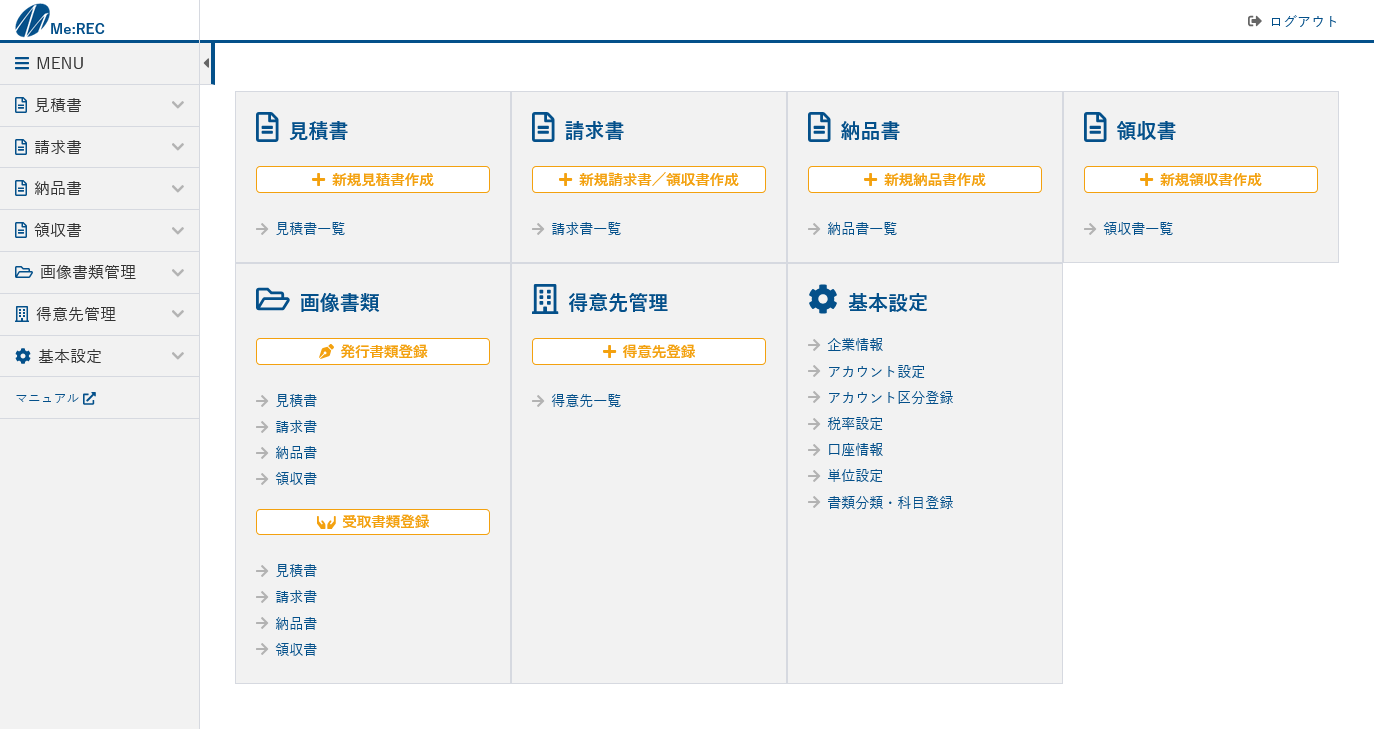Viewport: 1374px width, 729px height.
Task: Click the 新規領収書作成 button
Action: click(1201, 179)
